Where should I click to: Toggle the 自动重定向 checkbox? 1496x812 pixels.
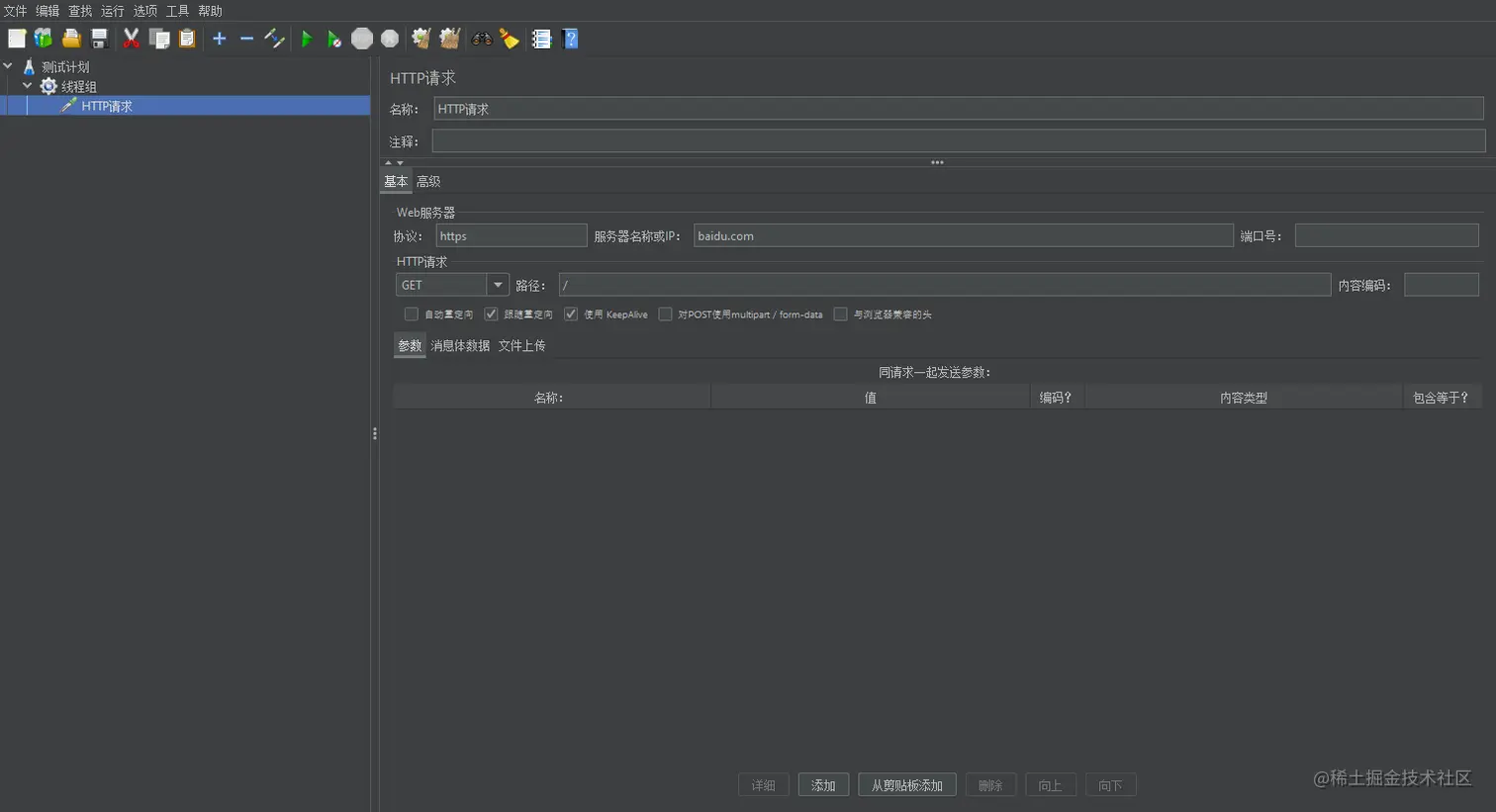[x=412, y=315]
